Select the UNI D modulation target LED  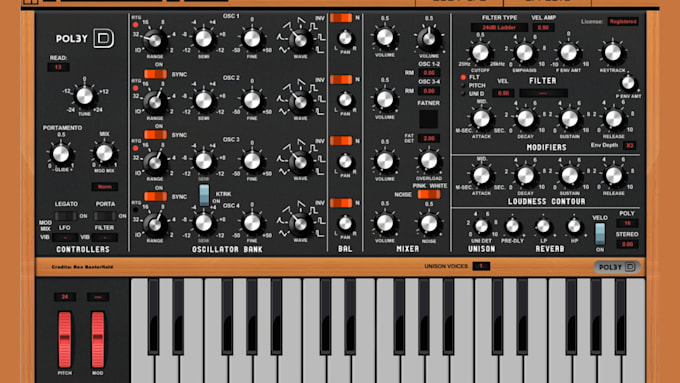coord(463,93)
